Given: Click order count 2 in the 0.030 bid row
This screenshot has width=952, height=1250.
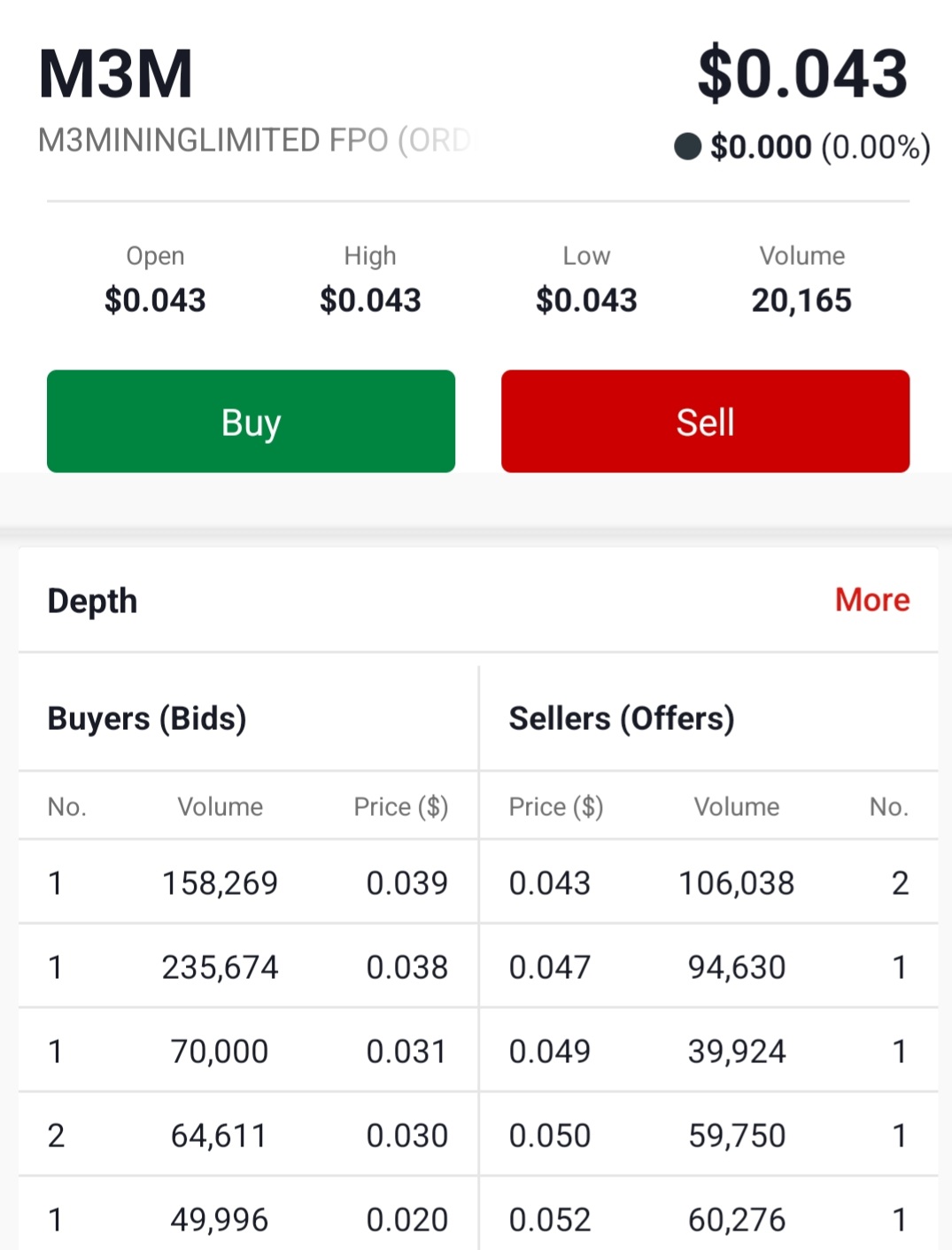Looking at the screenshot, I should (x=56, y=1136).
